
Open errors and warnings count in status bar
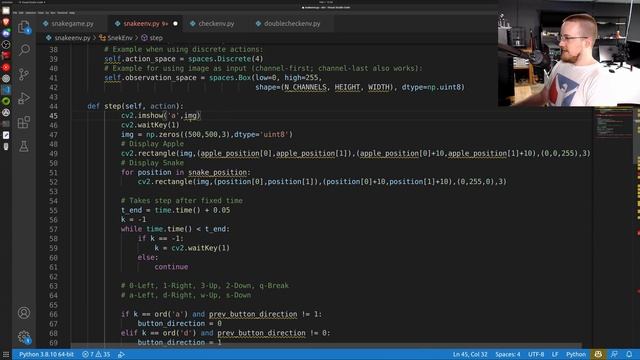point(96,354)
